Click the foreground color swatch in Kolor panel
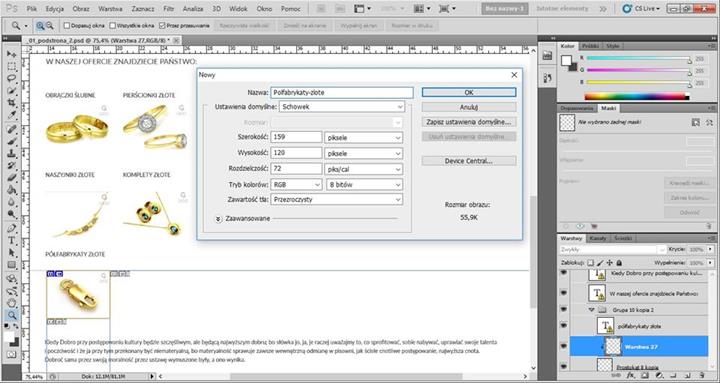The height and width of the screenshot is (383, 720). tap(566, 60)
